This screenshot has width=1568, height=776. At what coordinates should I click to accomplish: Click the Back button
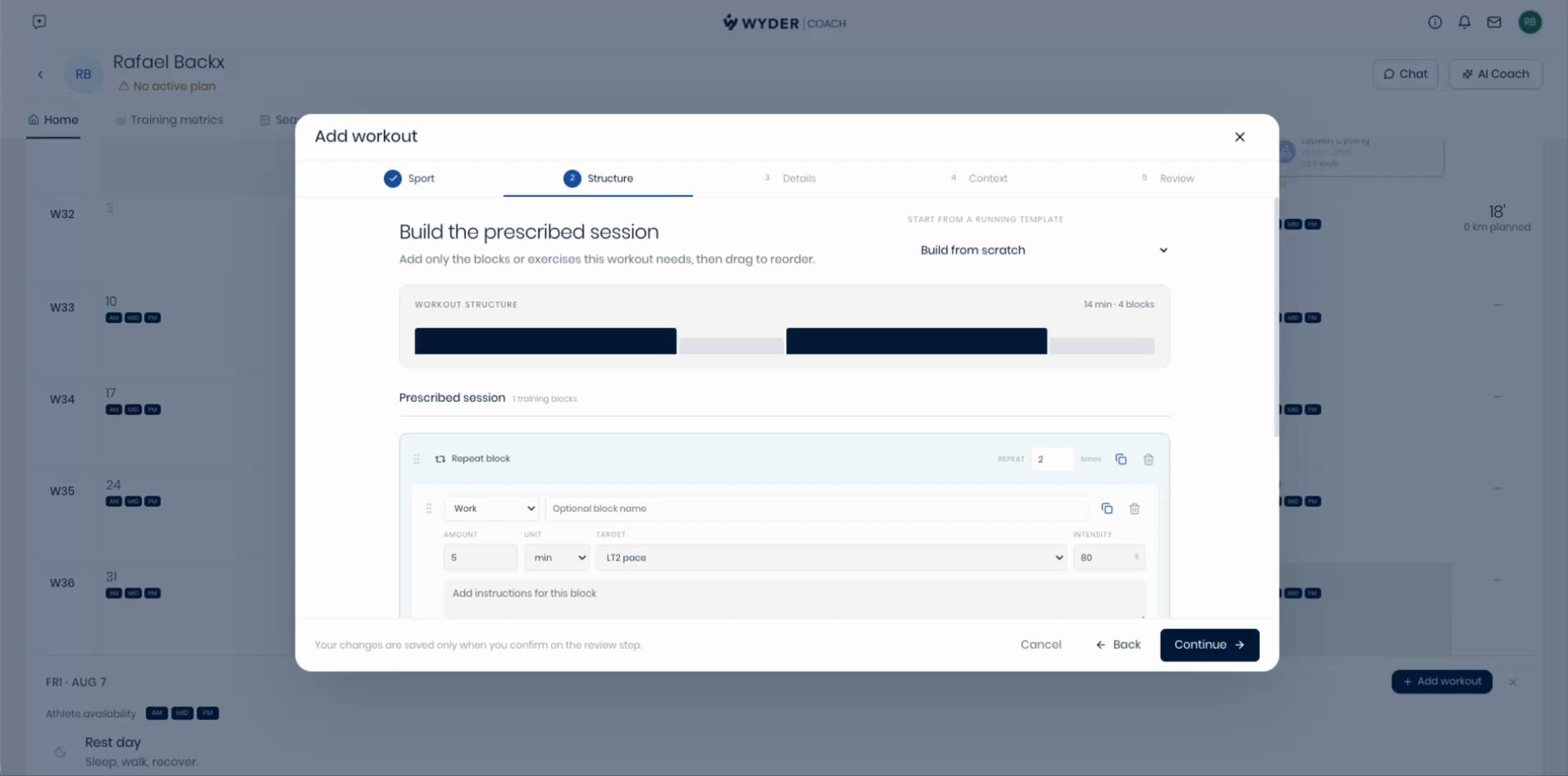[1118, 645]
